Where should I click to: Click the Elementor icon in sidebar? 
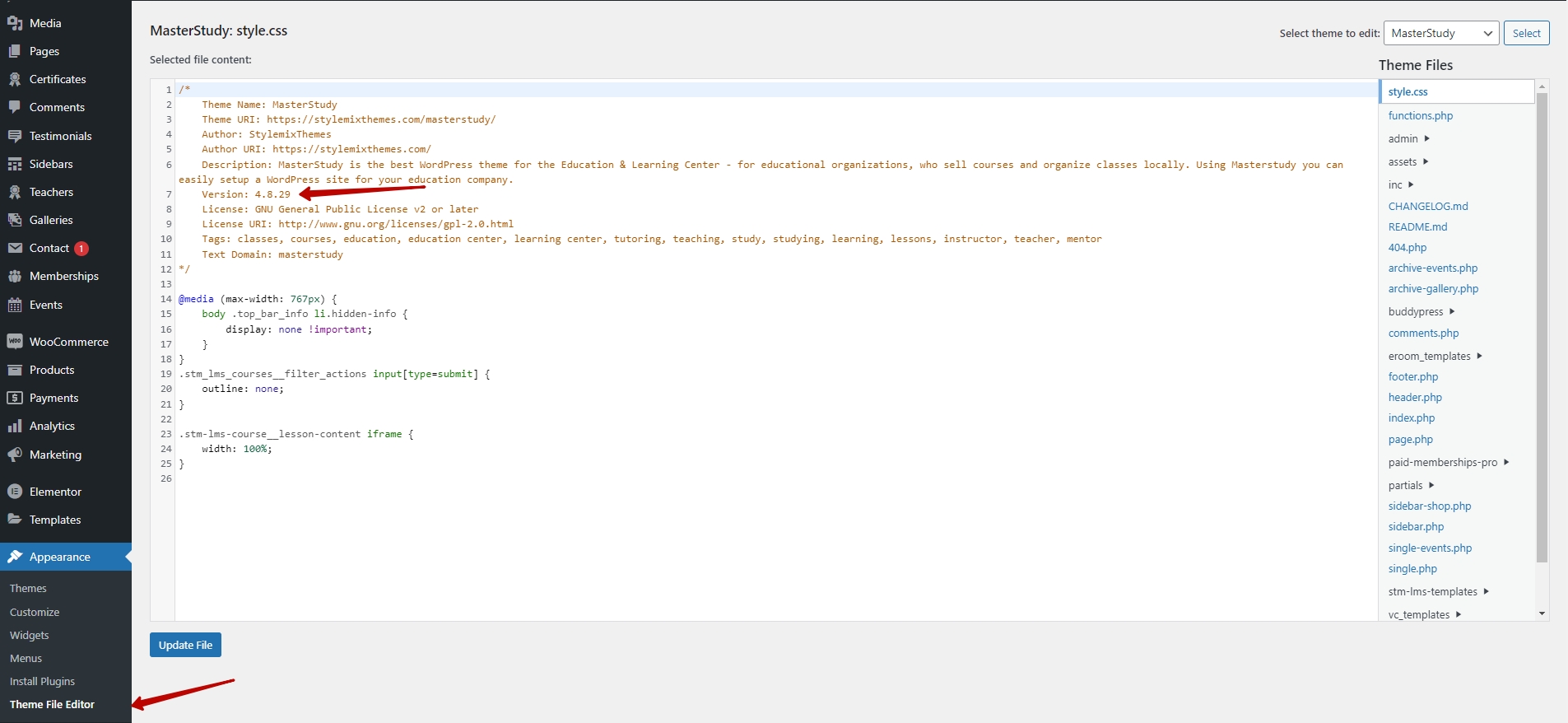coord(15,492)
